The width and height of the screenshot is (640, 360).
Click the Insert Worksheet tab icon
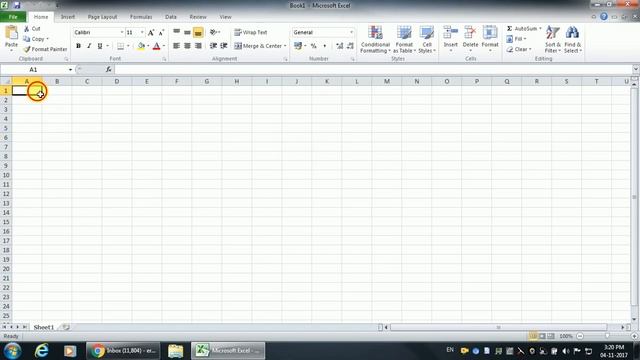66,327
